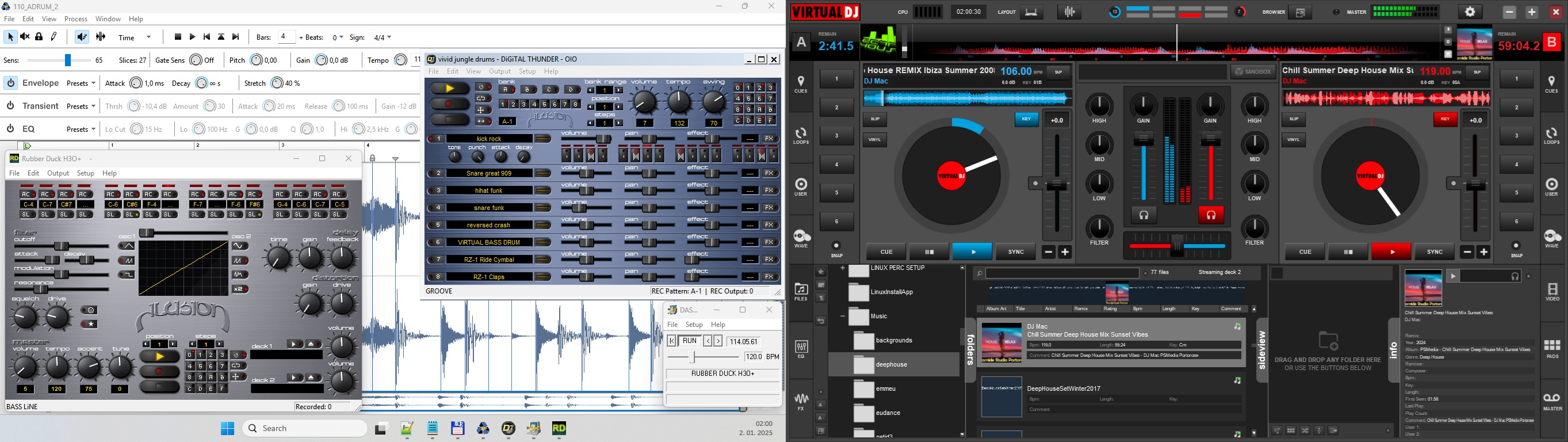Click the blue play button on deck A
This screenshot has width=1568, height=442.
[972, 252]
